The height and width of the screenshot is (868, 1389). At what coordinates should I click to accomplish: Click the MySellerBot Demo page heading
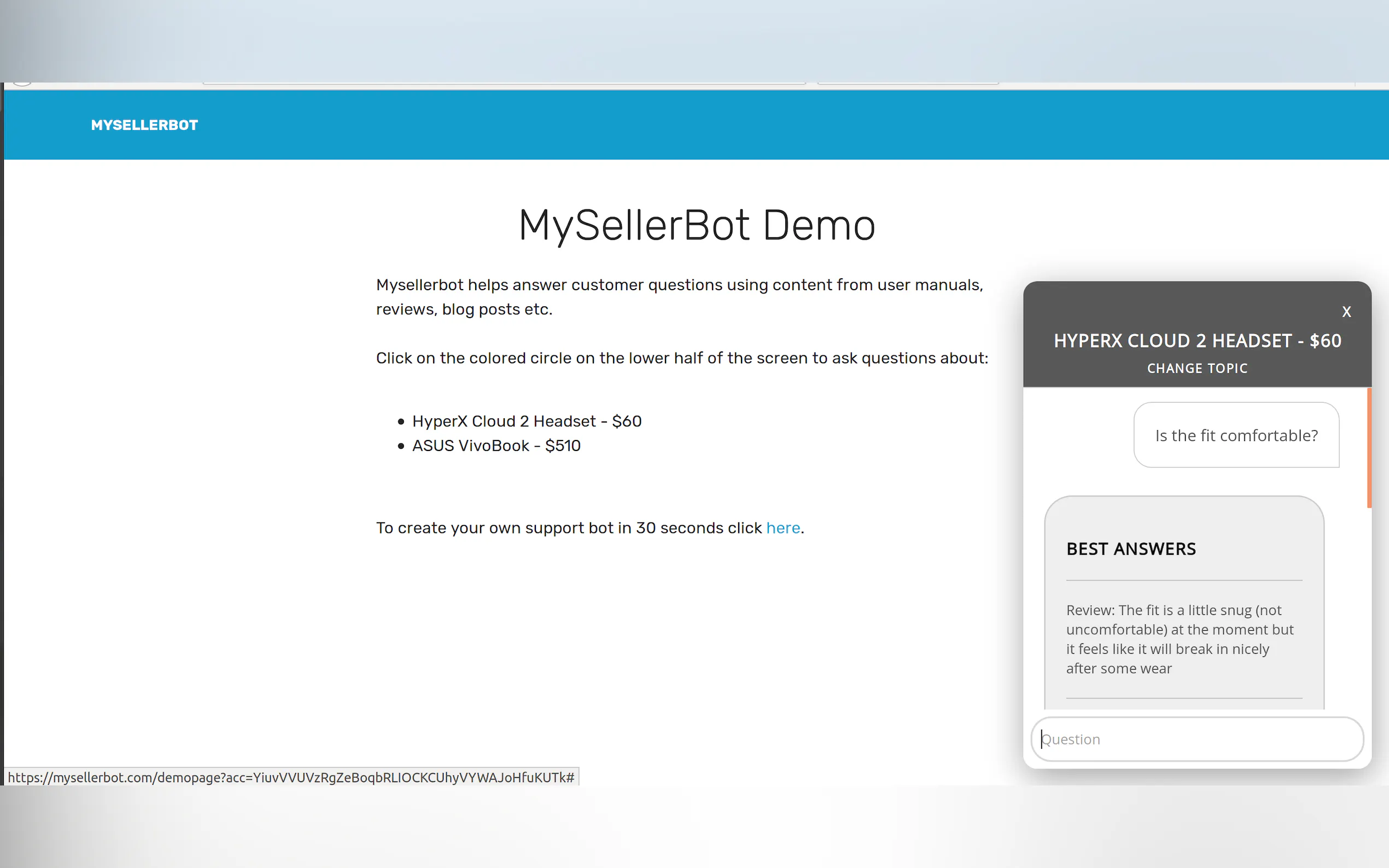coord(697,226)
